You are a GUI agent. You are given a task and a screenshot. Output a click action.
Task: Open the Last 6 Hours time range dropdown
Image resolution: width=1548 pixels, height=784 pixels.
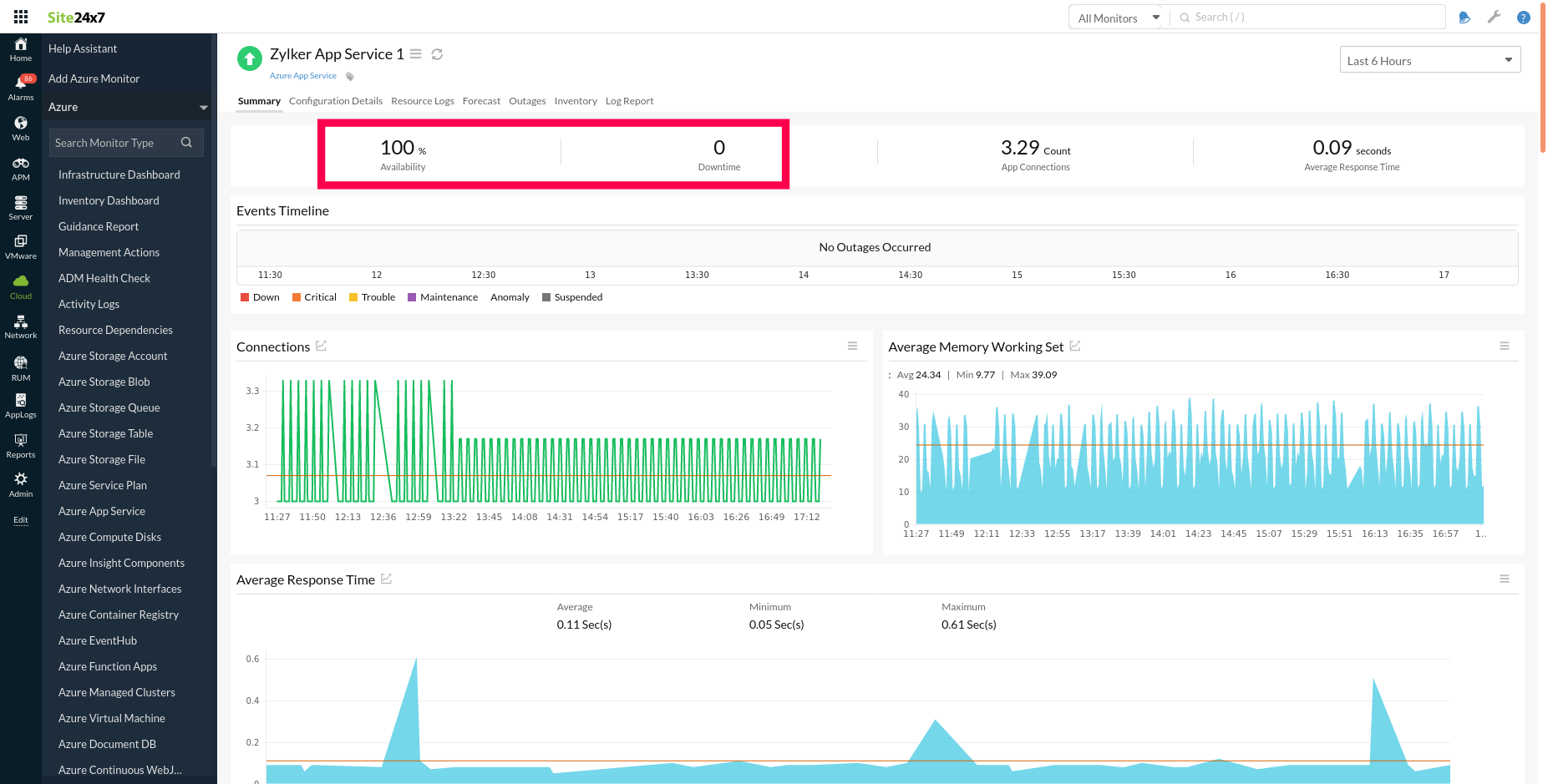[x=1429, y=59]
